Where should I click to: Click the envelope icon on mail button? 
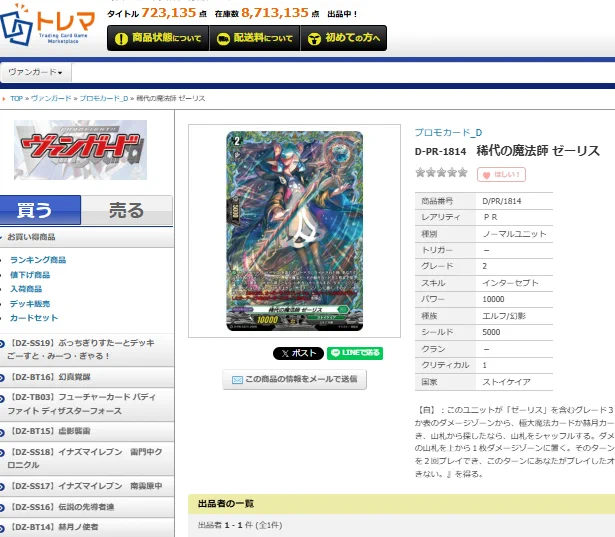point(237,380)
